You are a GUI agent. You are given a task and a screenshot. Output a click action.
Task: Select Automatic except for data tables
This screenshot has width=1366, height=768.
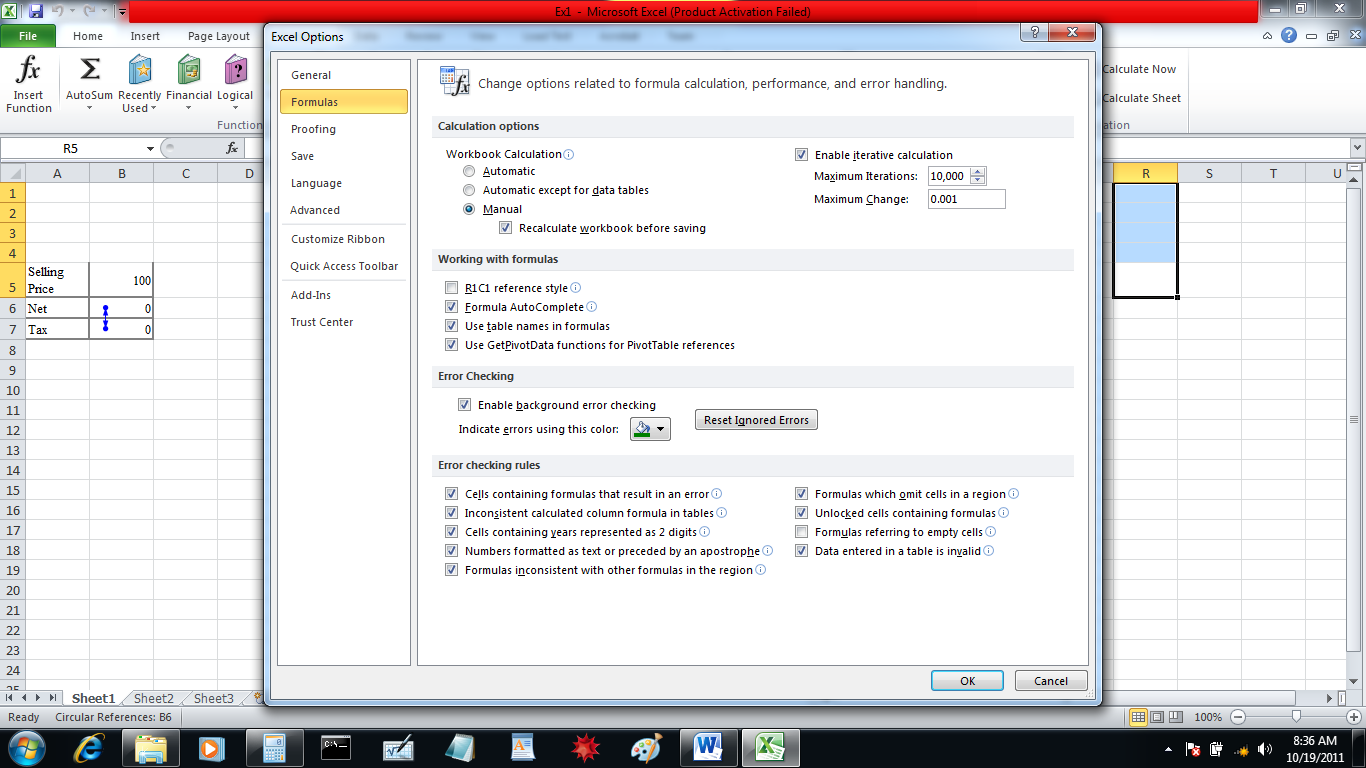click(469, 190)
